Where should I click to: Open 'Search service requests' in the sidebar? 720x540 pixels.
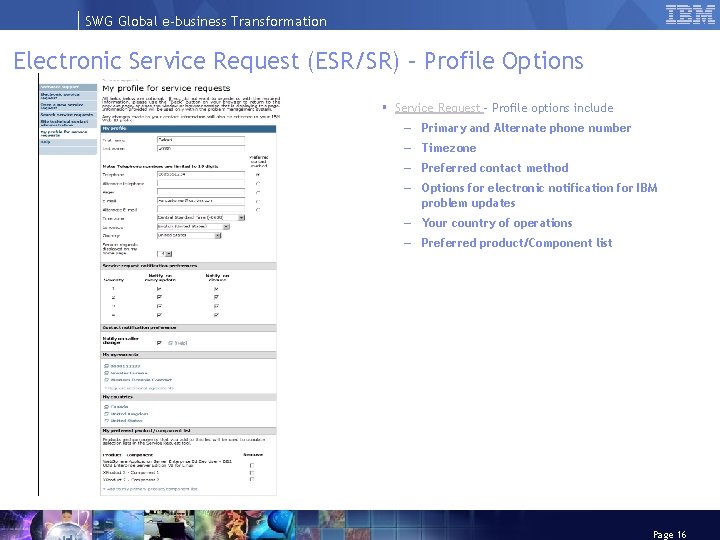(x=67, y=115)
